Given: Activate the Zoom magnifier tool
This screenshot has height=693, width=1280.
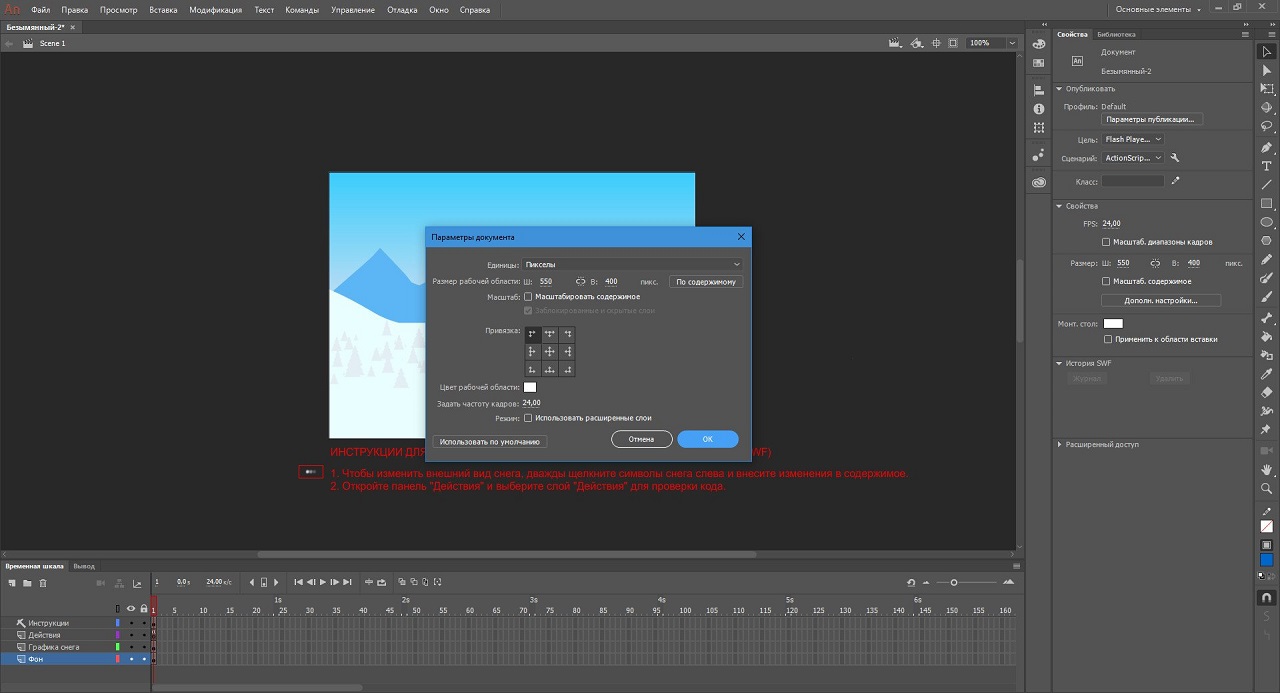Looking at the screenshot, I should coord(1266,488).
